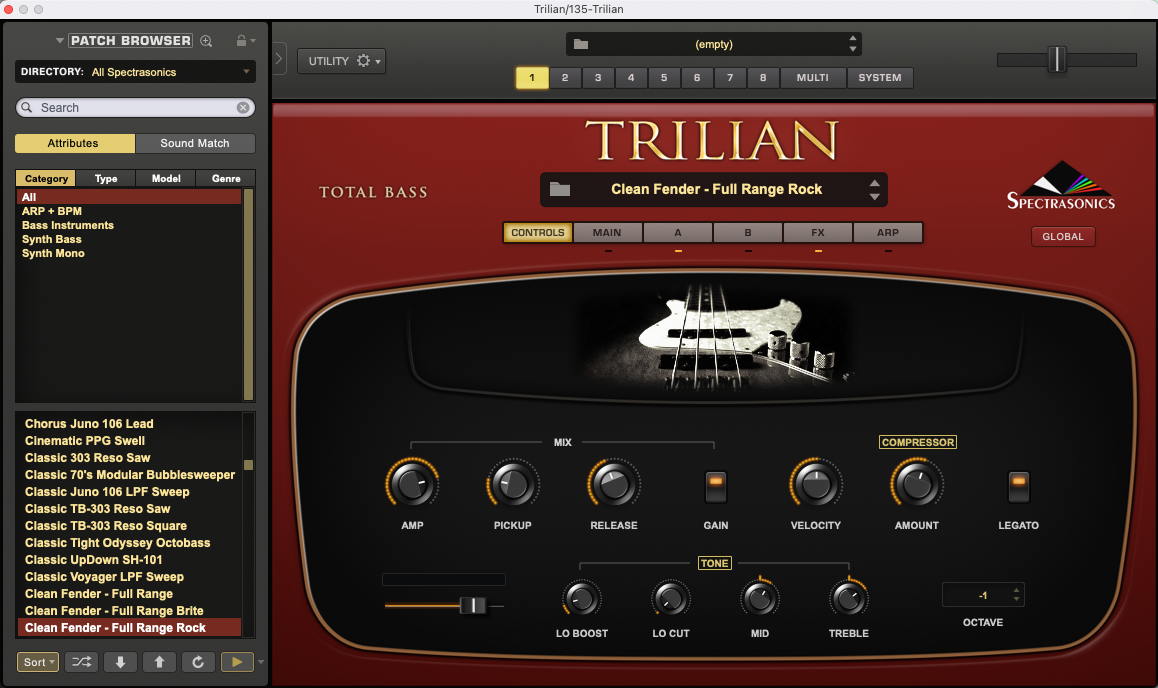This screenshot has width=1158, height=688.
Task: Toggle the TONE enable label
Action: click(714, 563)
